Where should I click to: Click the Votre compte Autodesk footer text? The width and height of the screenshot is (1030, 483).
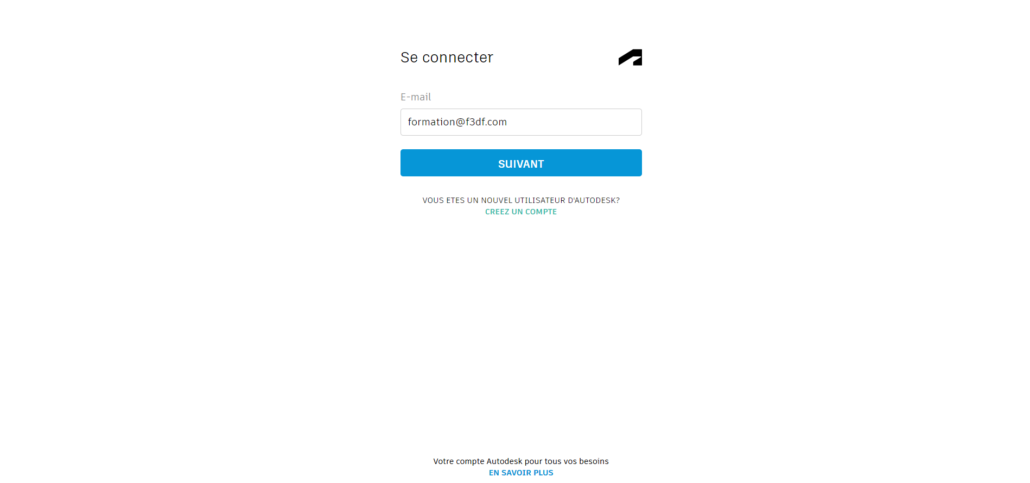(521, 461)
